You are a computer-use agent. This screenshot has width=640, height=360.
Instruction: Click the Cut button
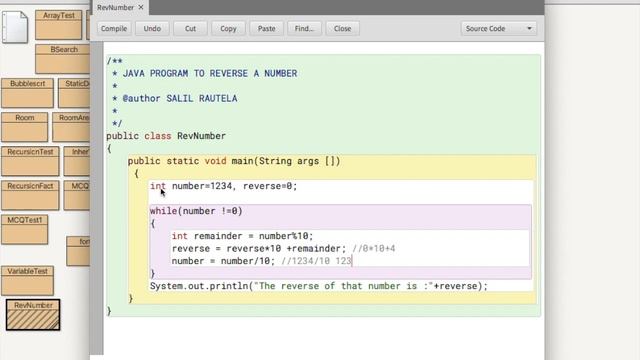pyautogui.click(x=190, y=29)
